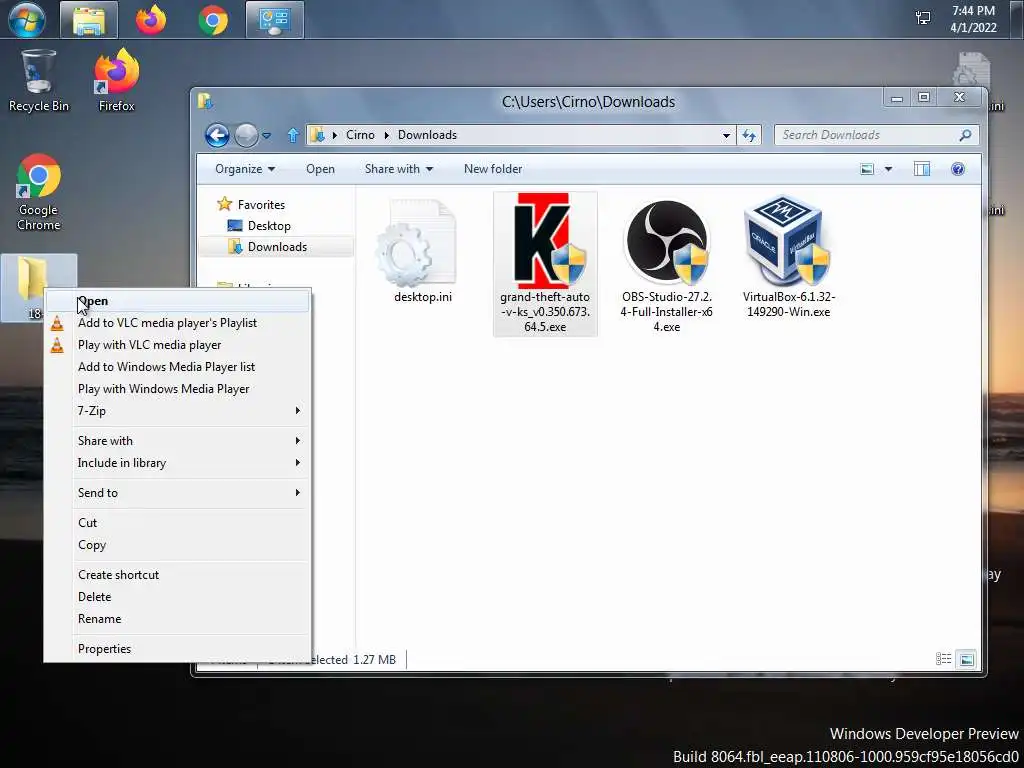Viewport: 1024px width, 768px height.
Task: Open the view options dropdown arrow
Action: click(888, 169)
